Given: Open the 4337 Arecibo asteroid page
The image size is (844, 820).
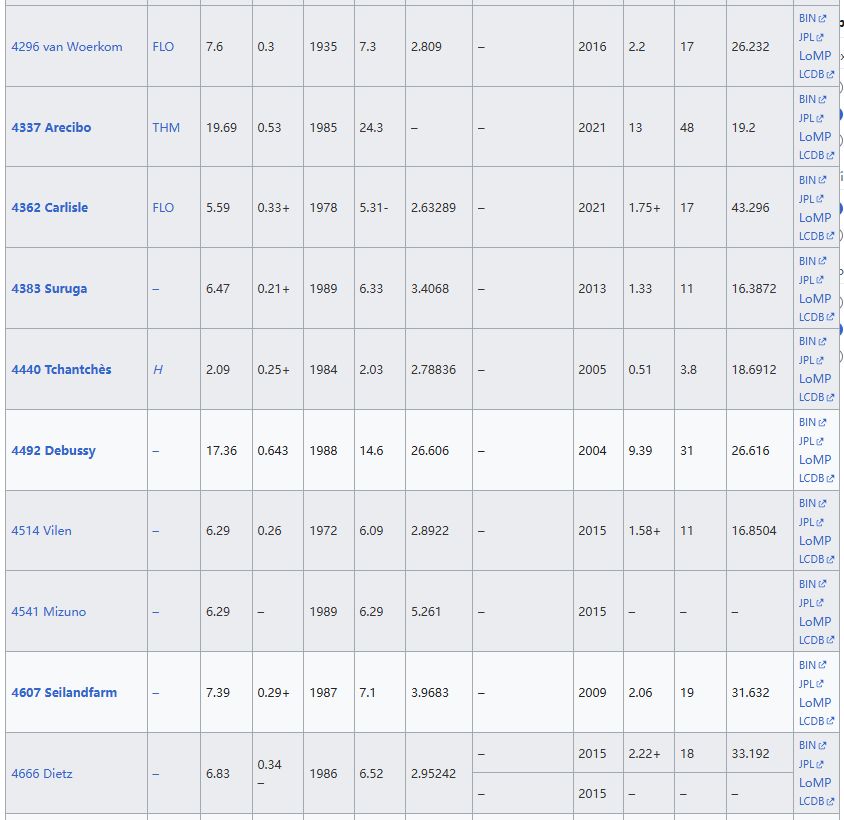Looking at the screenshot, I should (51, 128).
